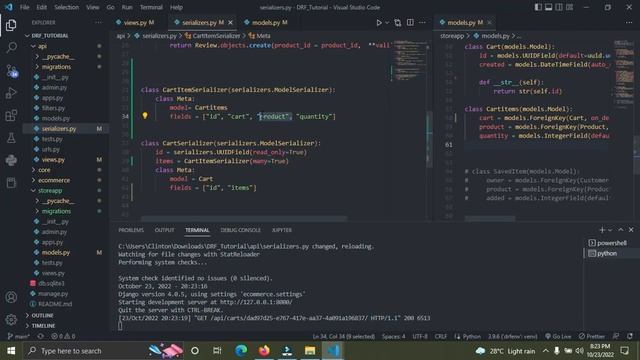
Task: Open Run and Debug view
Action: (x=11, y=93)
